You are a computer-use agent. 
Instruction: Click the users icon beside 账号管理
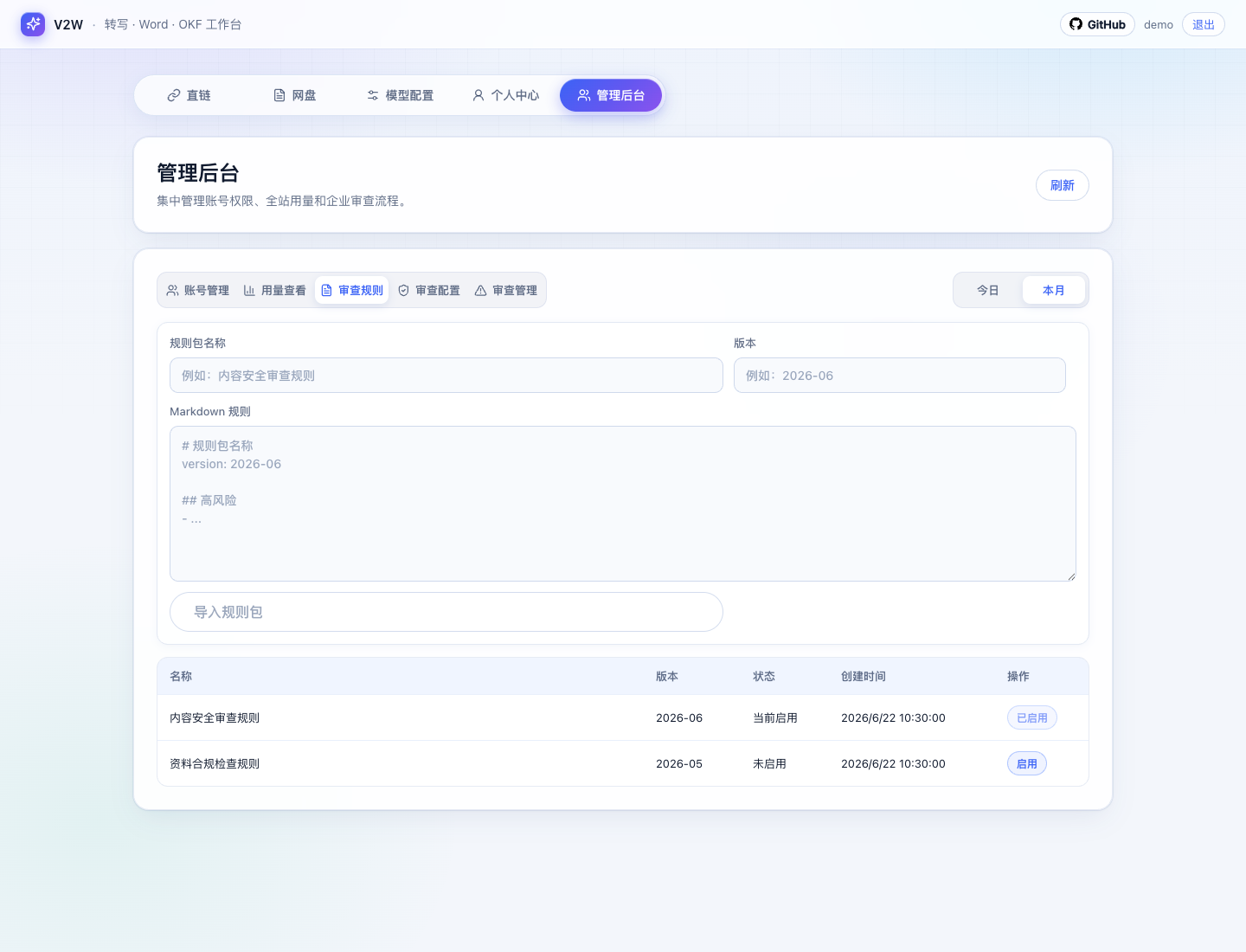click(173, 291)
